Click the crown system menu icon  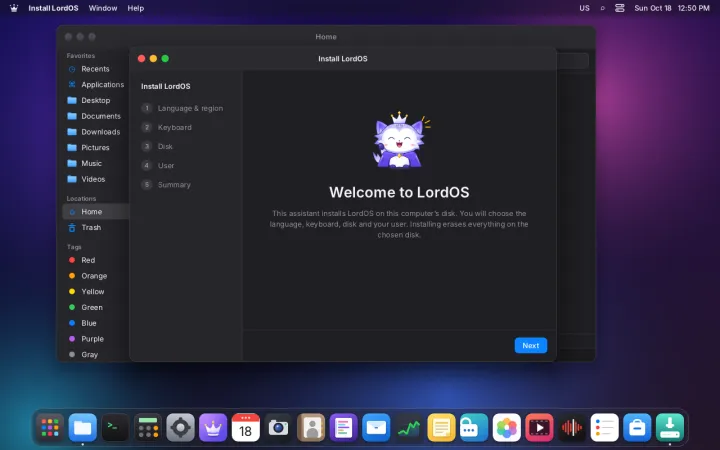click(x=14, y=8)
